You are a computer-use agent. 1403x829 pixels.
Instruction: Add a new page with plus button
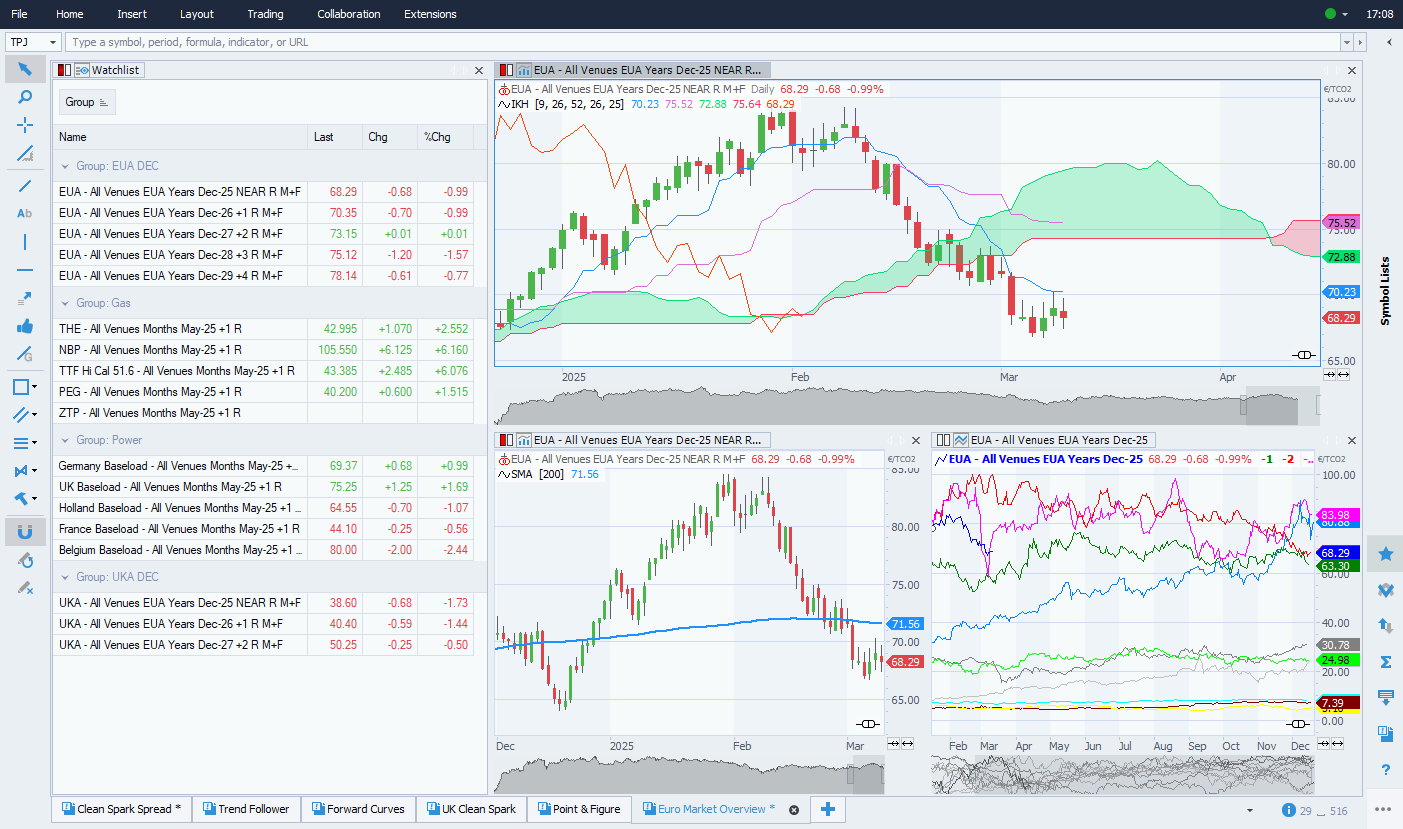point(827,809)
